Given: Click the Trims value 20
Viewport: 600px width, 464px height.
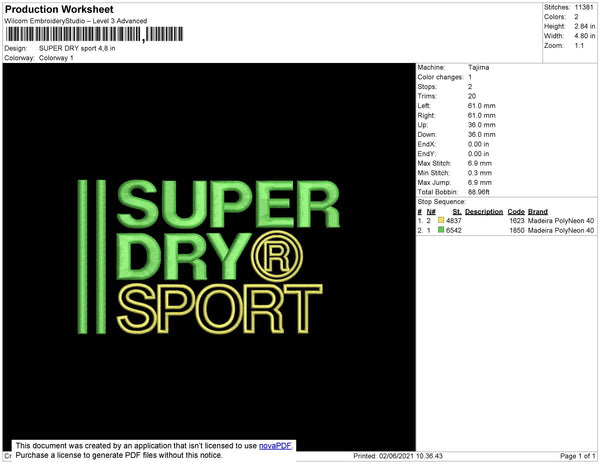Looking at the screenshot, I should [x=472, y=96].
